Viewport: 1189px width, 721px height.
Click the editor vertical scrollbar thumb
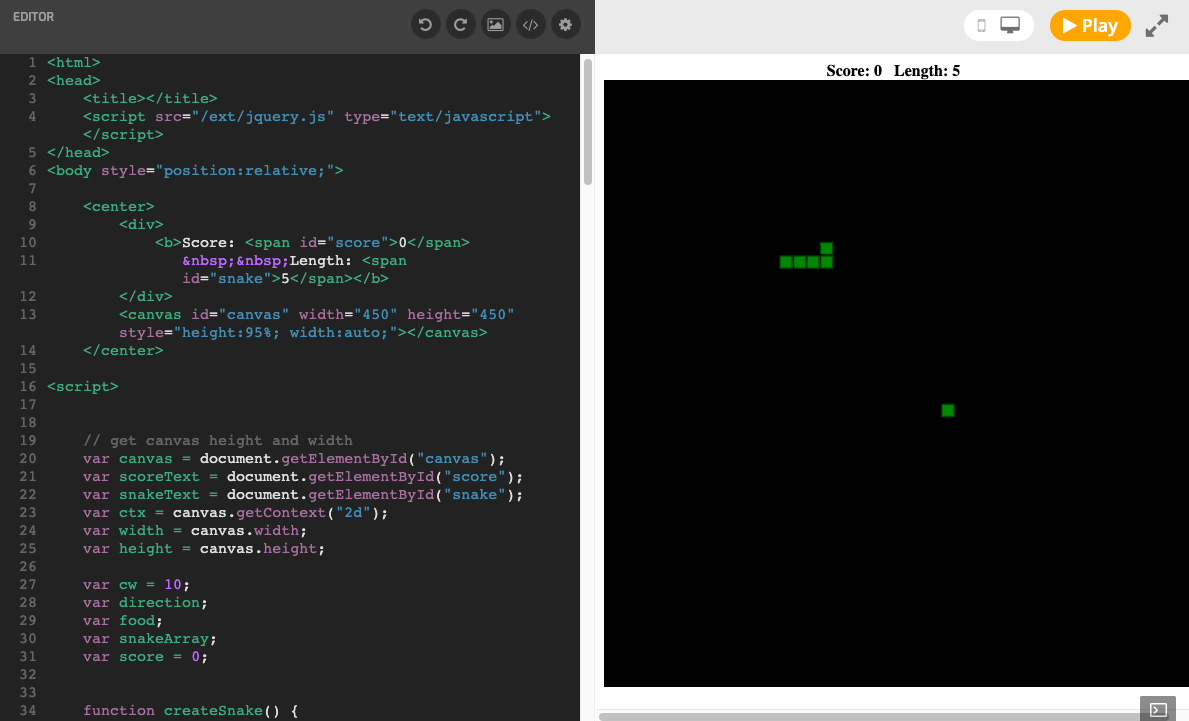[x=588, y=122]
